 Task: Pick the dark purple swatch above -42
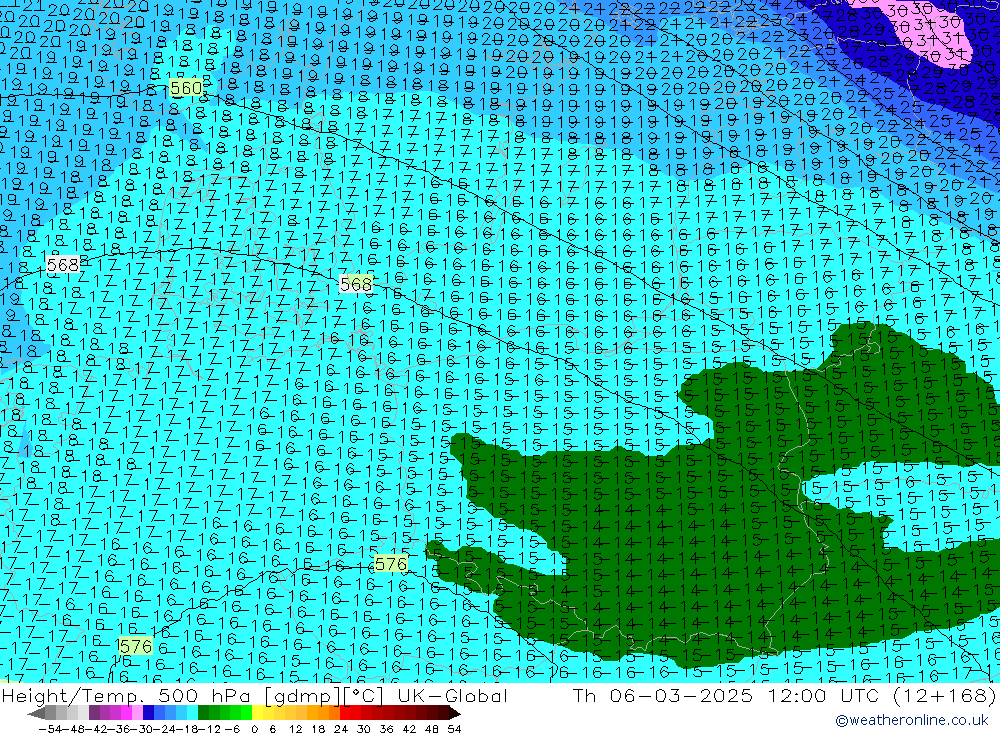coord(94,713)
